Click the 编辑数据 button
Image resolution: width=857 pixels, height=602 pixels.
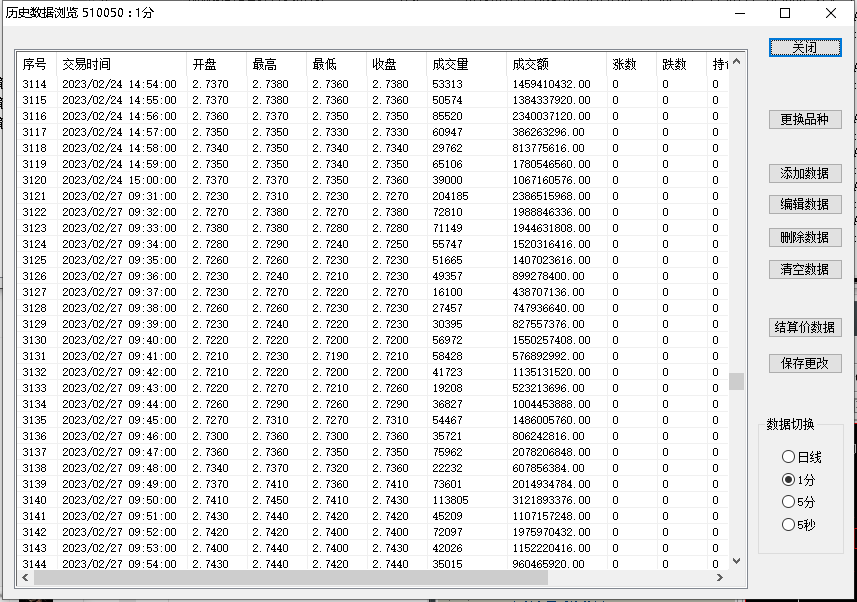click(804, 205)
